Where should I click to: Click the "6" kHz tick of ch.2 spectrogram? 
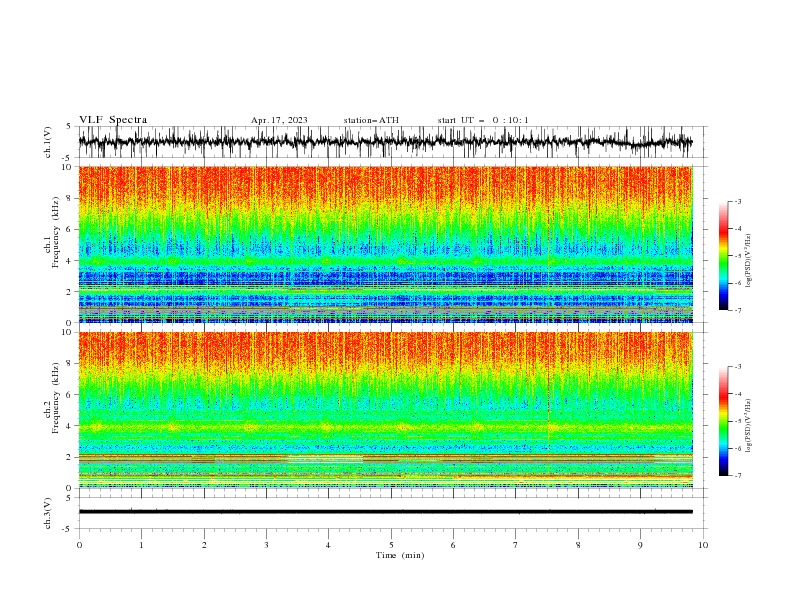pyautogui.click(x=71, y=395)
